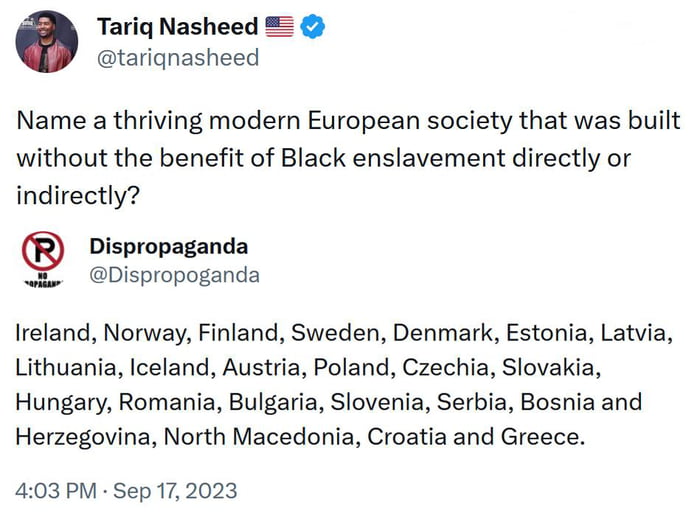This screenshot has width=700, height=516.
Task: Click the Dispropaganda no-propaganda avatar icon
Action: point(43,259)
